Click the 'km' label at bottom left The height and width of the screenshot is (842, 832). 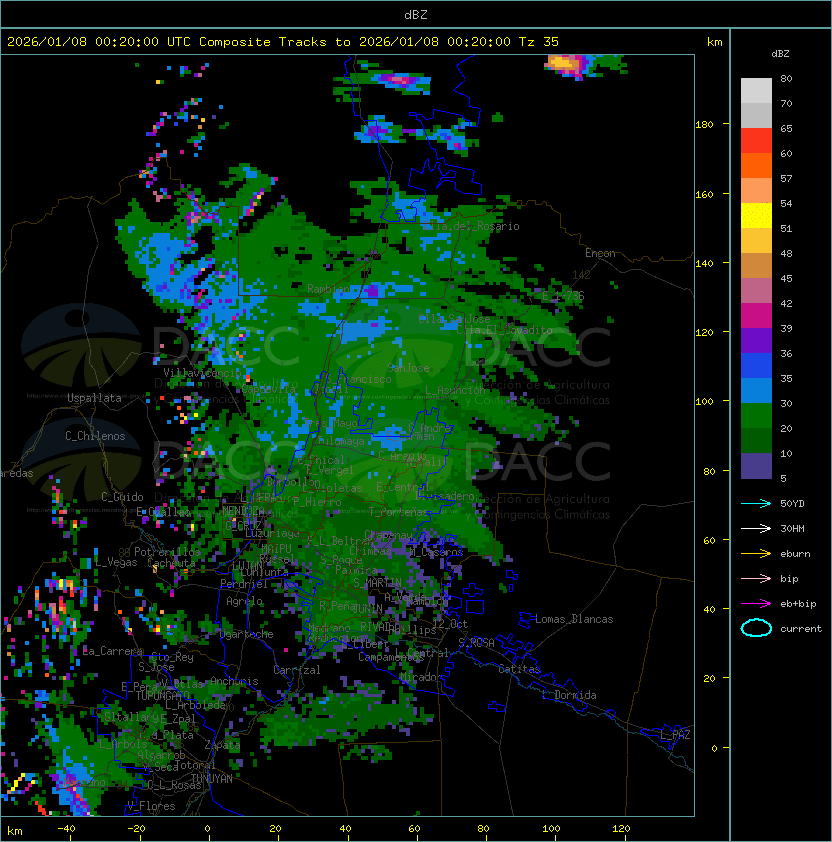15,831
